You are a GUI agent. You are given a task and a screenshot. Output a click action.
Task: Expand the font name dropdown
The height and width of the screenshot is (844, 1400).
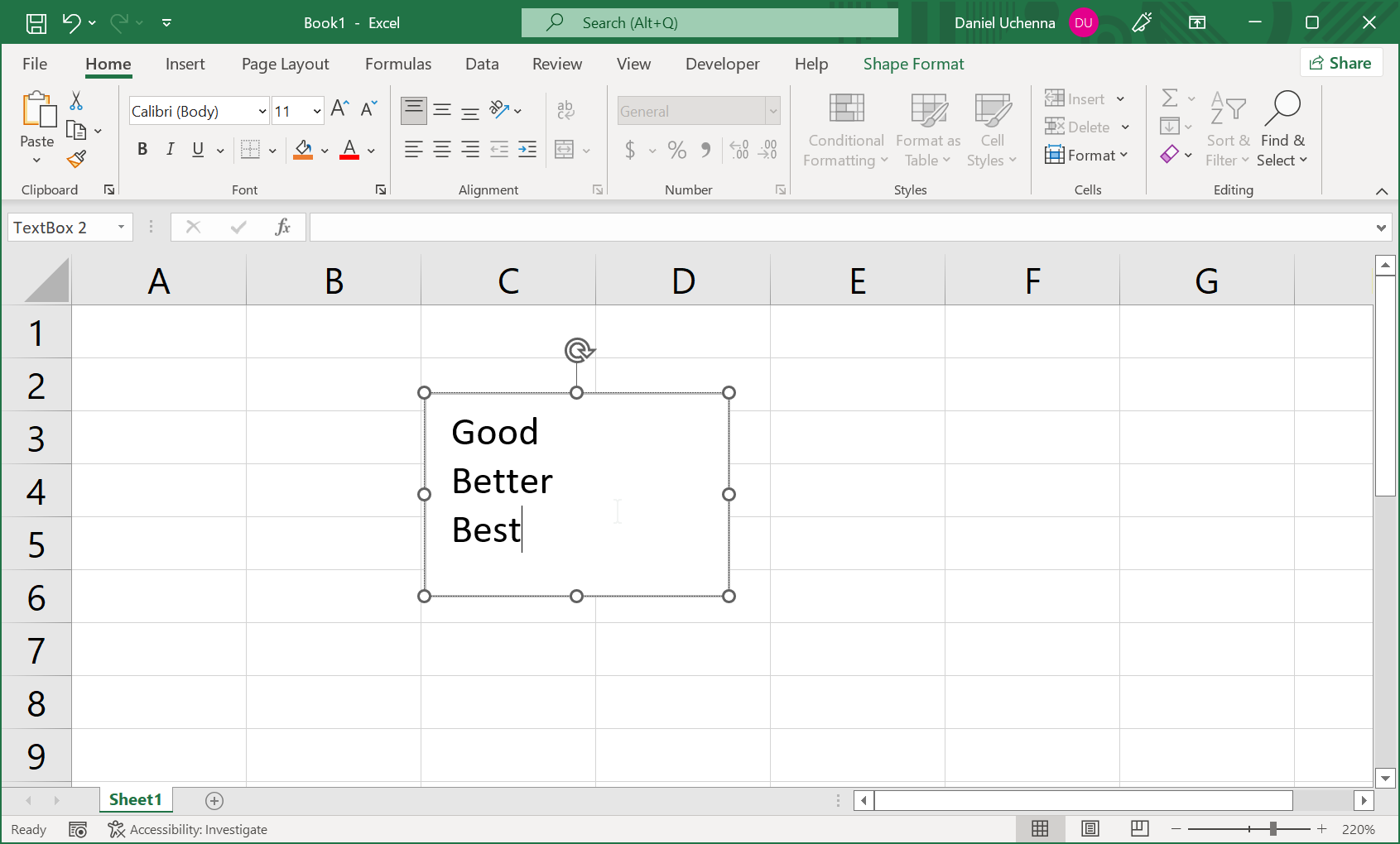[262, 111]
